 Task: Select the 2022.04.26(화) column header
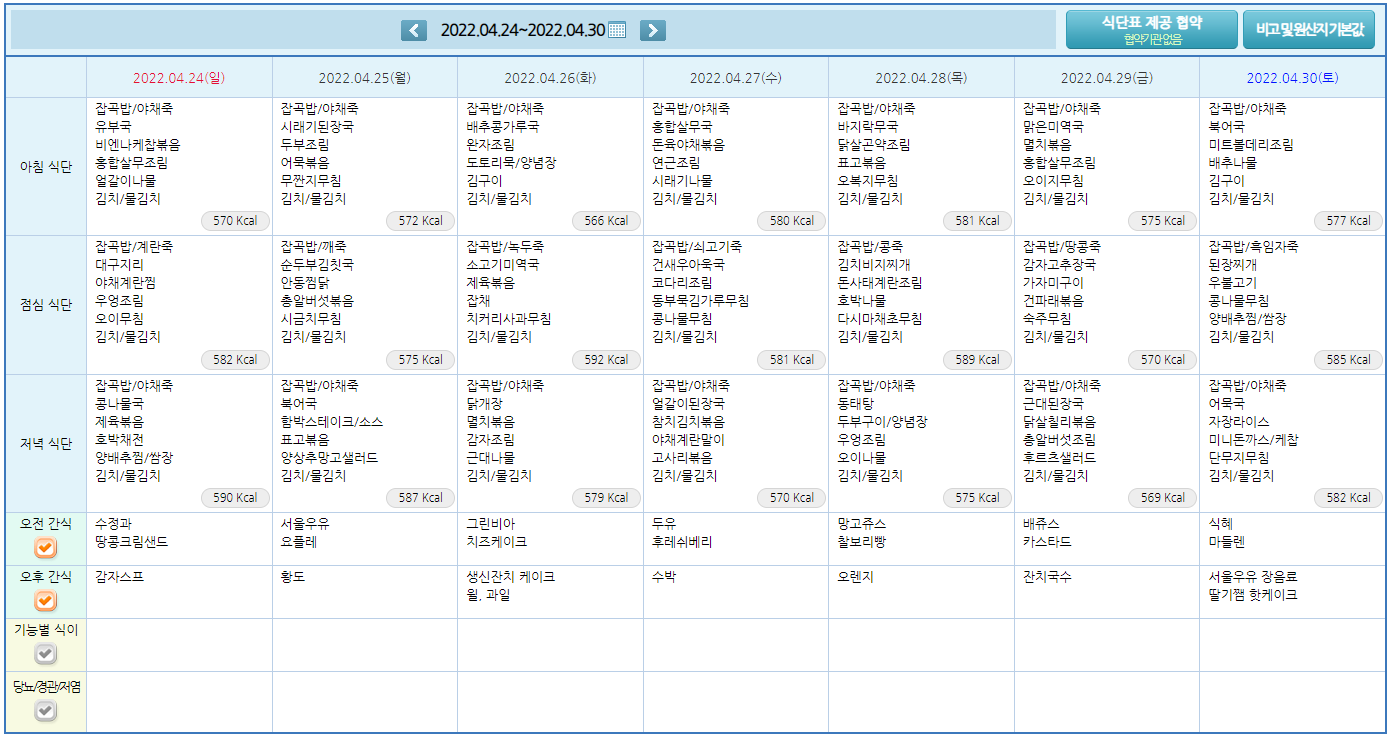550,77
